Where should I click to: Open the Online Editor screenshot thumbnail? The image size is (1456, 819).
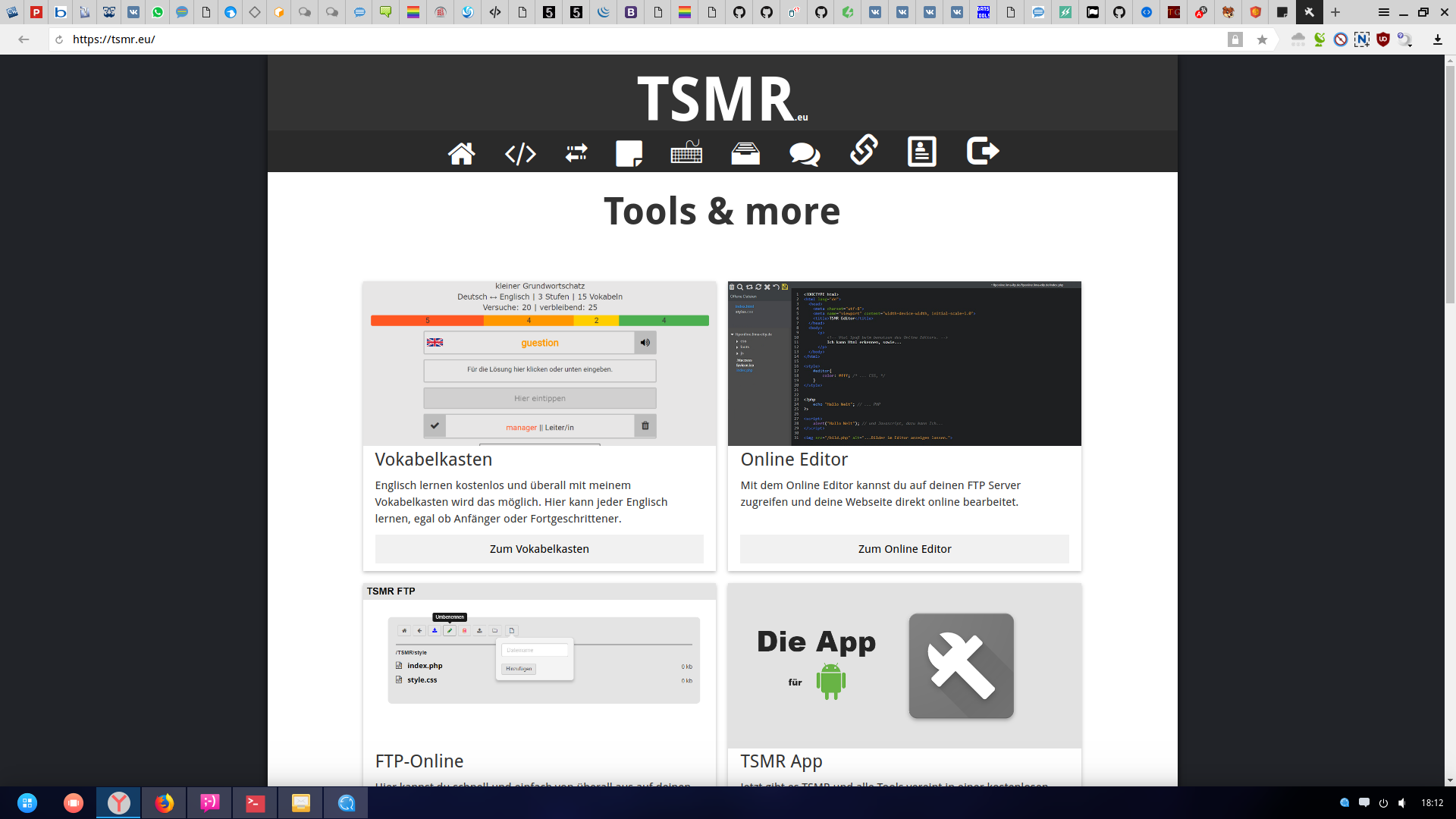(x=904, y=363)
